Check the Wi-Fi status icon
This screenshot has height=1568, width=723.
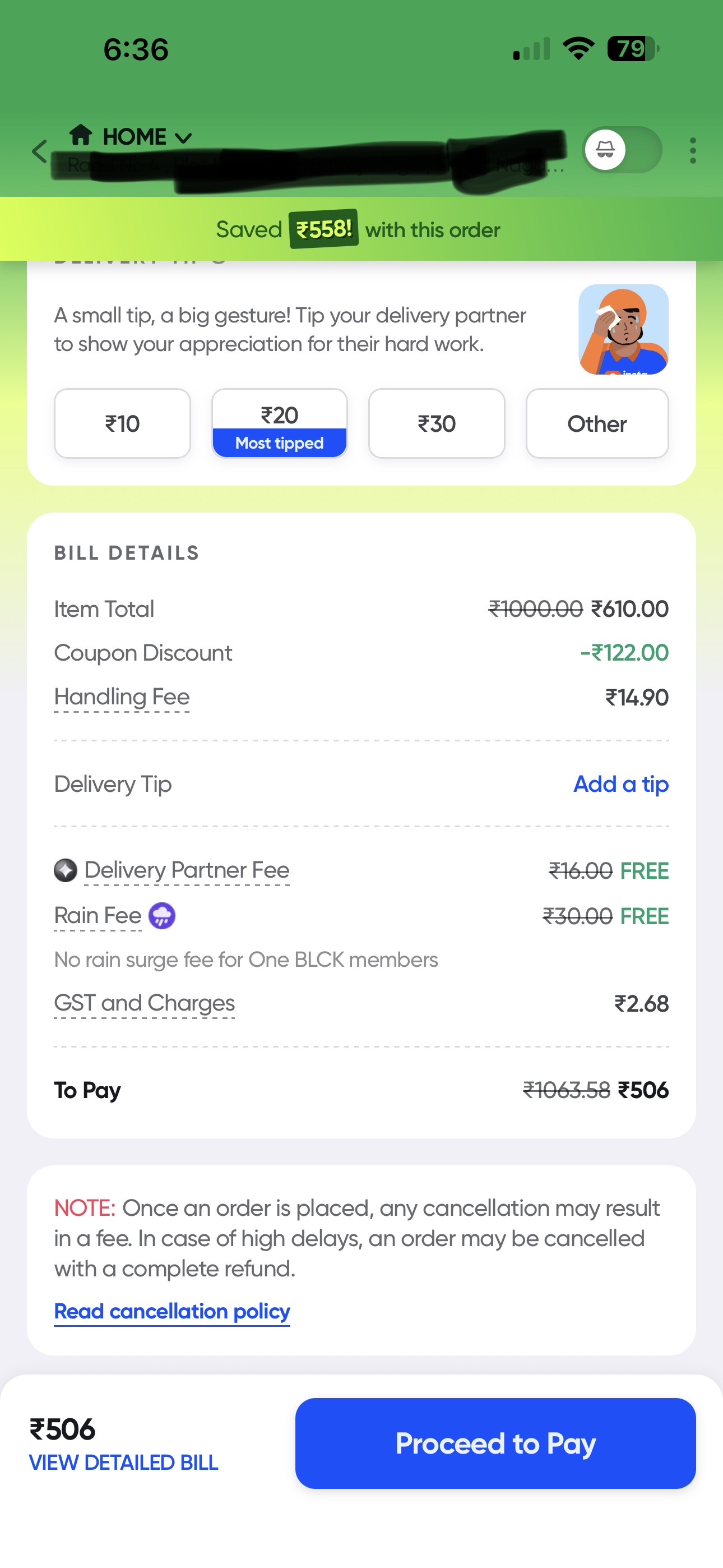[x=578, y=49]
